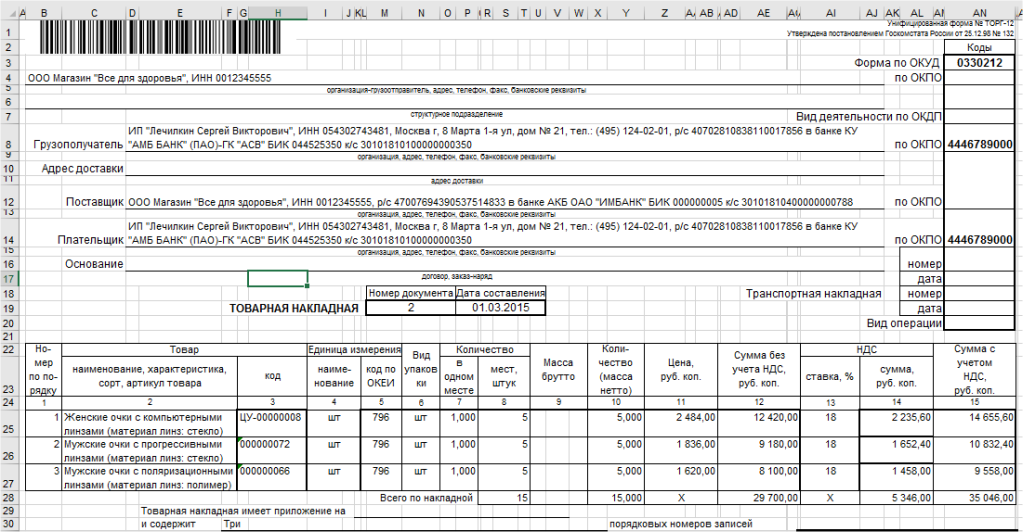Select date cell 01.03.2015
1023x532 pixels.
(x=500, y=307)
